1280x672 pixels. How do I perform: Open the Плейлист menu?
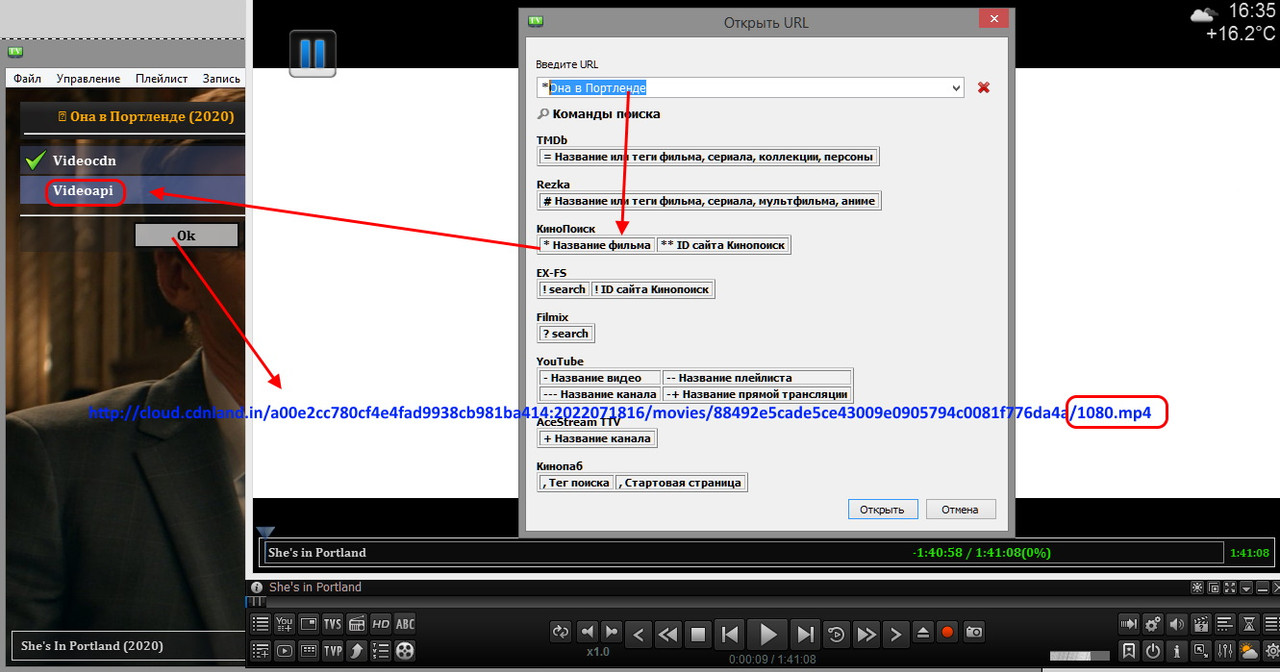[x=162, y=78]
